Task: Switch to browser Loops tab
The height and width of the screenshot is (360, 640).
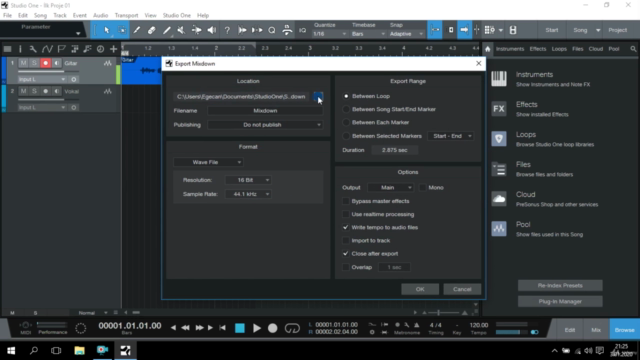Action: [559, 49]
